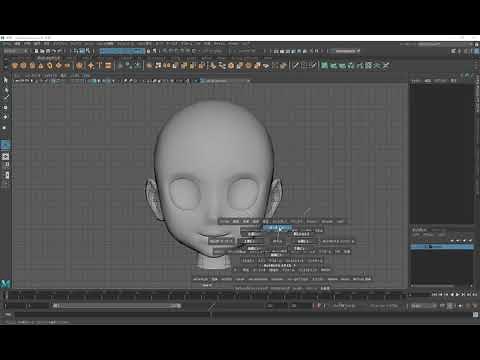
Task: Create a polygon torus from shelf
Action: pyautogui.click(x=50, y=66)
